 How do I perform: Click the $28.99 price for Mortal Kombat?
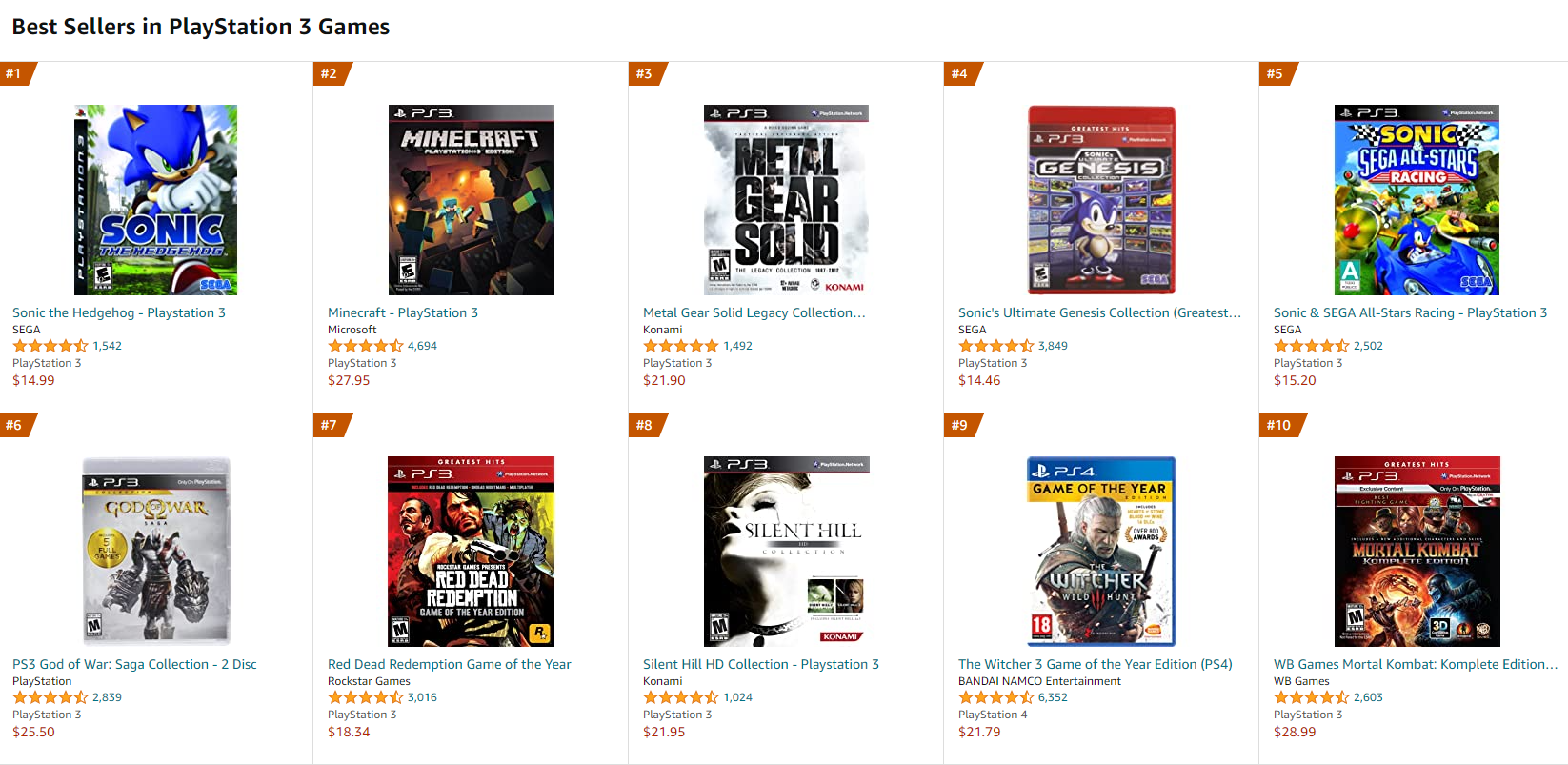[x=1293, y=732]
